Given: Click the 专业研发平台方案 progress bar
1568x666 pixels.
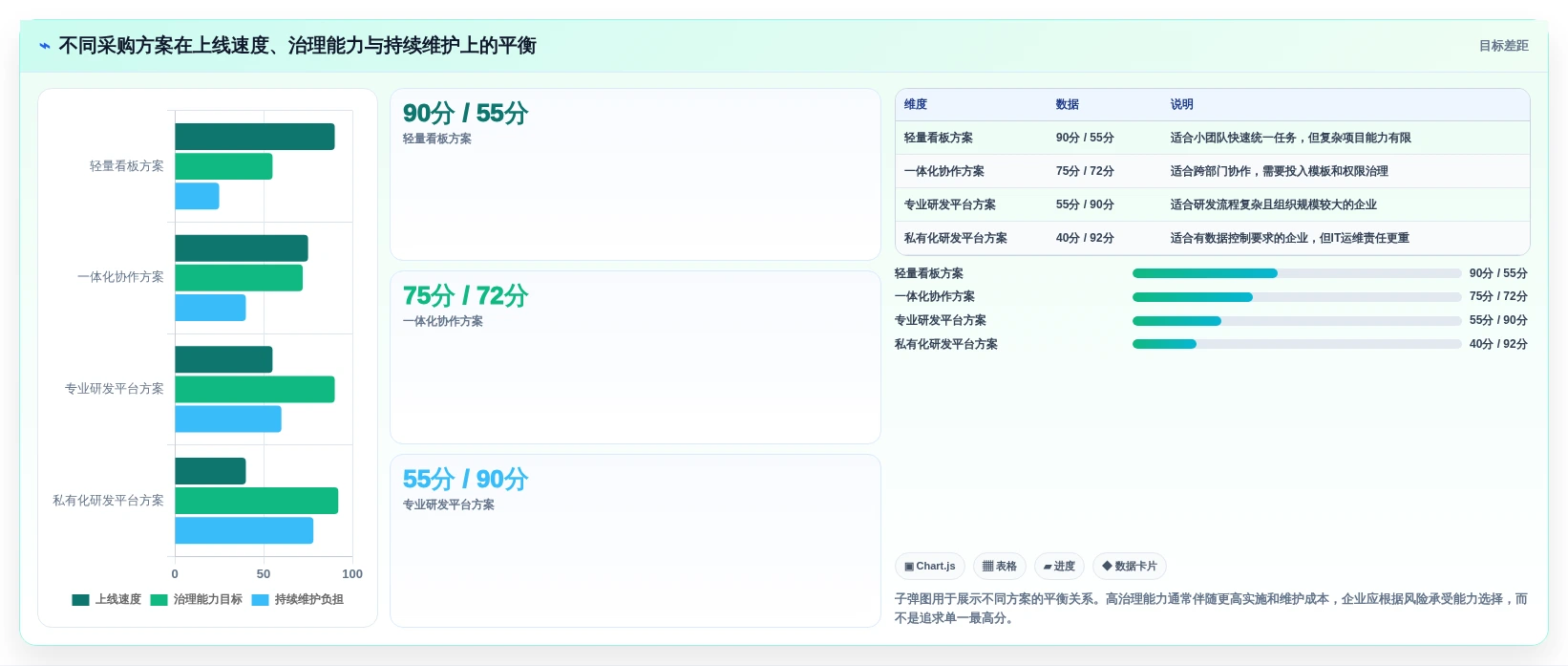Looking at the screenshot, I should 1297,321.
